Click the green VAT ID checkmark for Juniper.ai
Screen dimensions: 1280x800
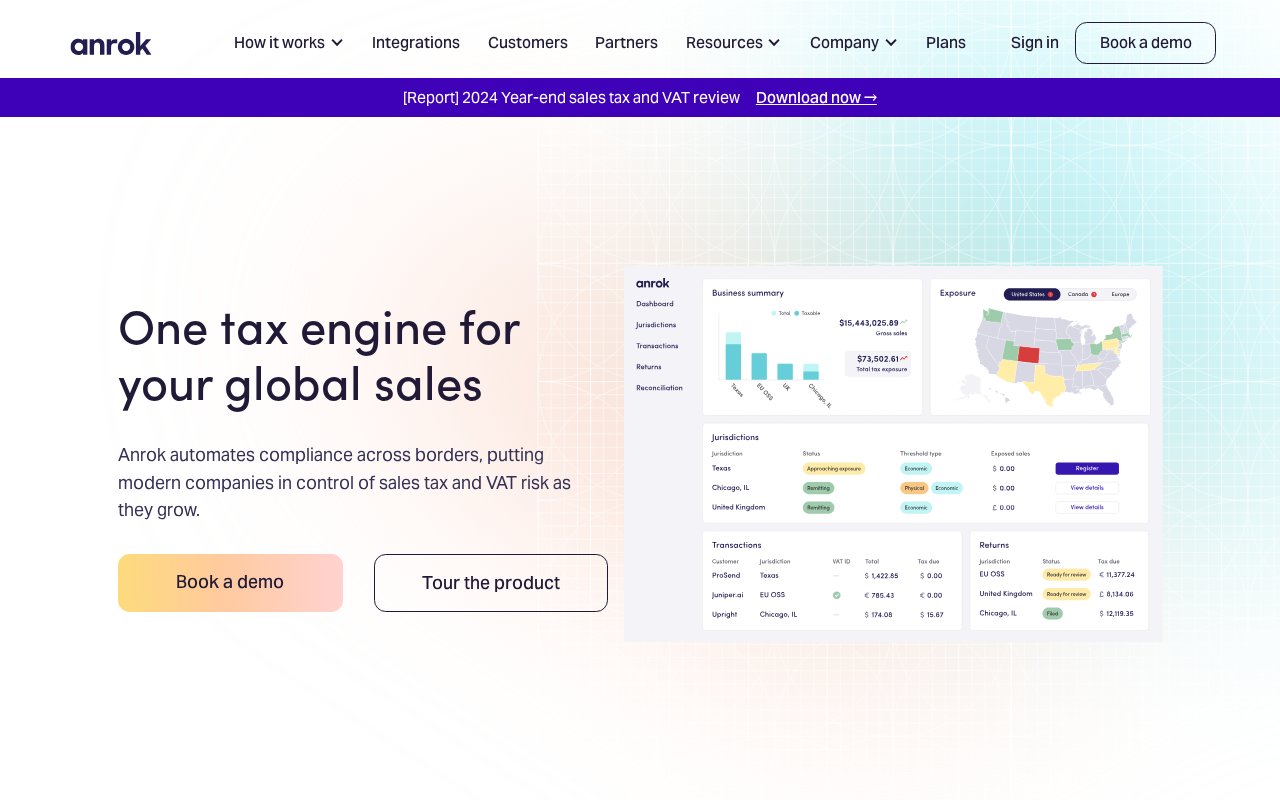click(837, 595)
